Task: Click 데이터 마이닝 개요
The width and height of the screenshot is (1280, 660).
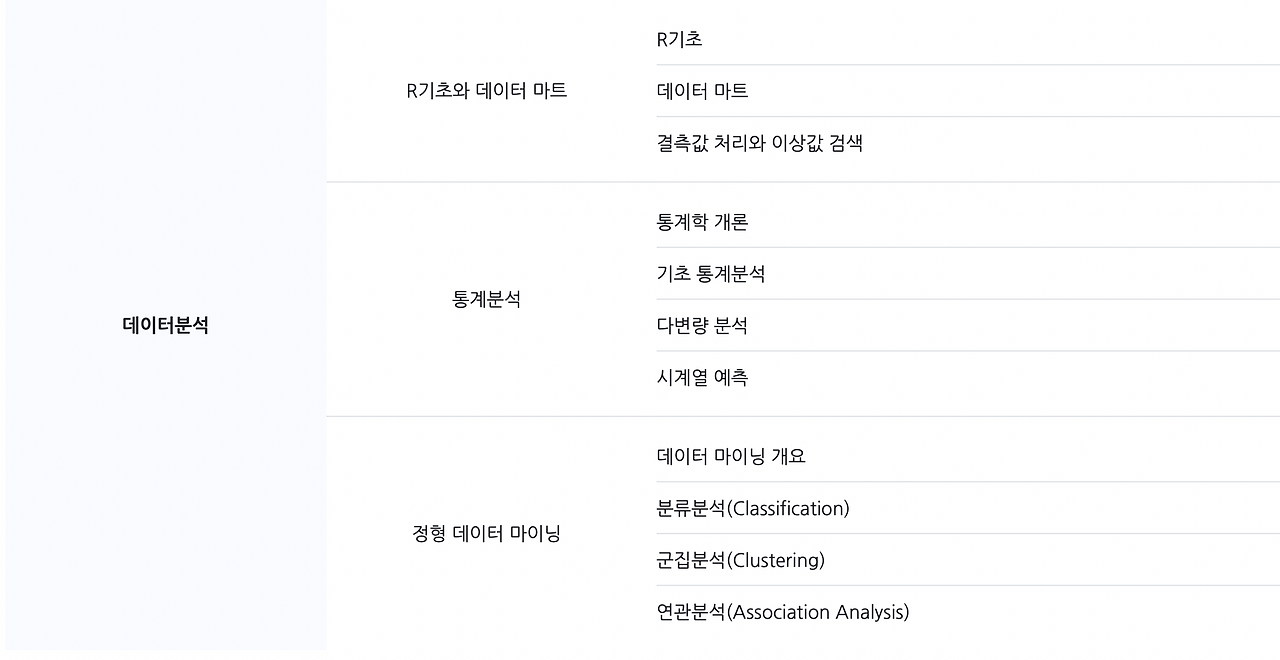Action: pos(731,456)
